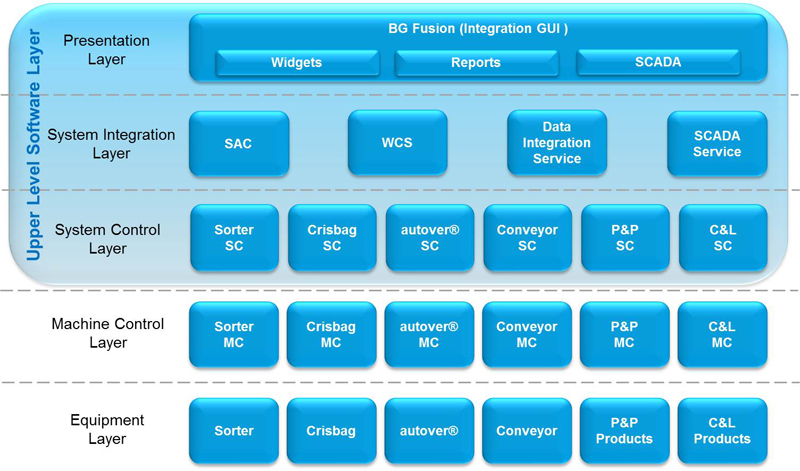Select the P&P SC block
The width and height of the screenshot is (800, 471).
coord(625,238)
